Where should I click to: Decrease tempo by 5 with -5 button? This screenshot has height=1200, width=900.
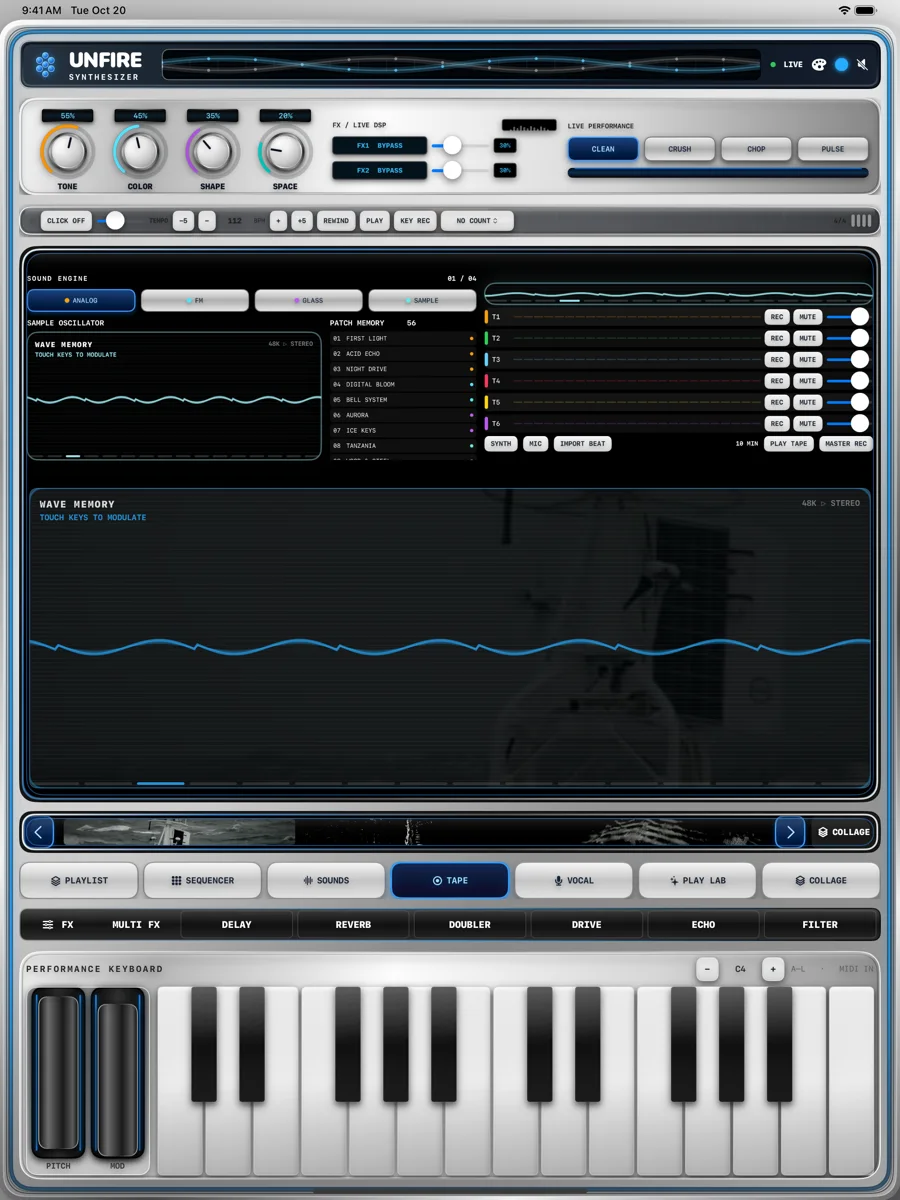tap(183, 221)
